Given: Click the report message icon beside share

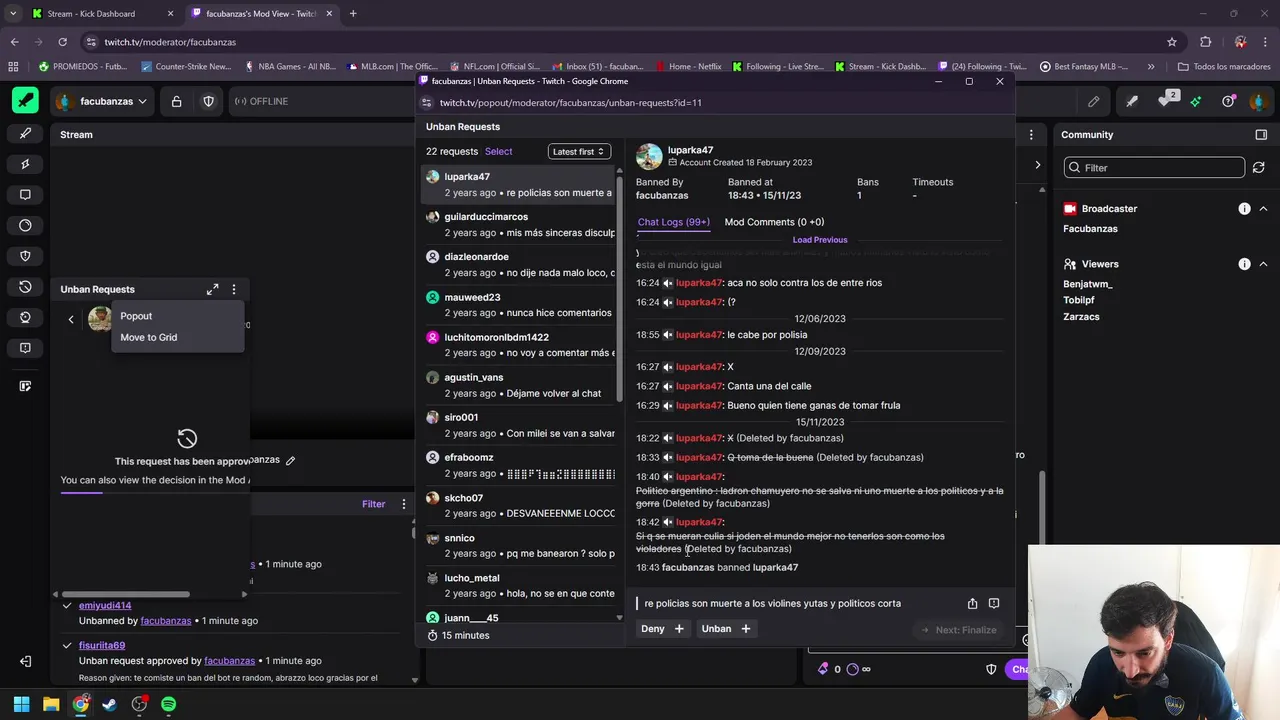Looking at the screenshot, I should pyautogui.click(x=994, y=604).
